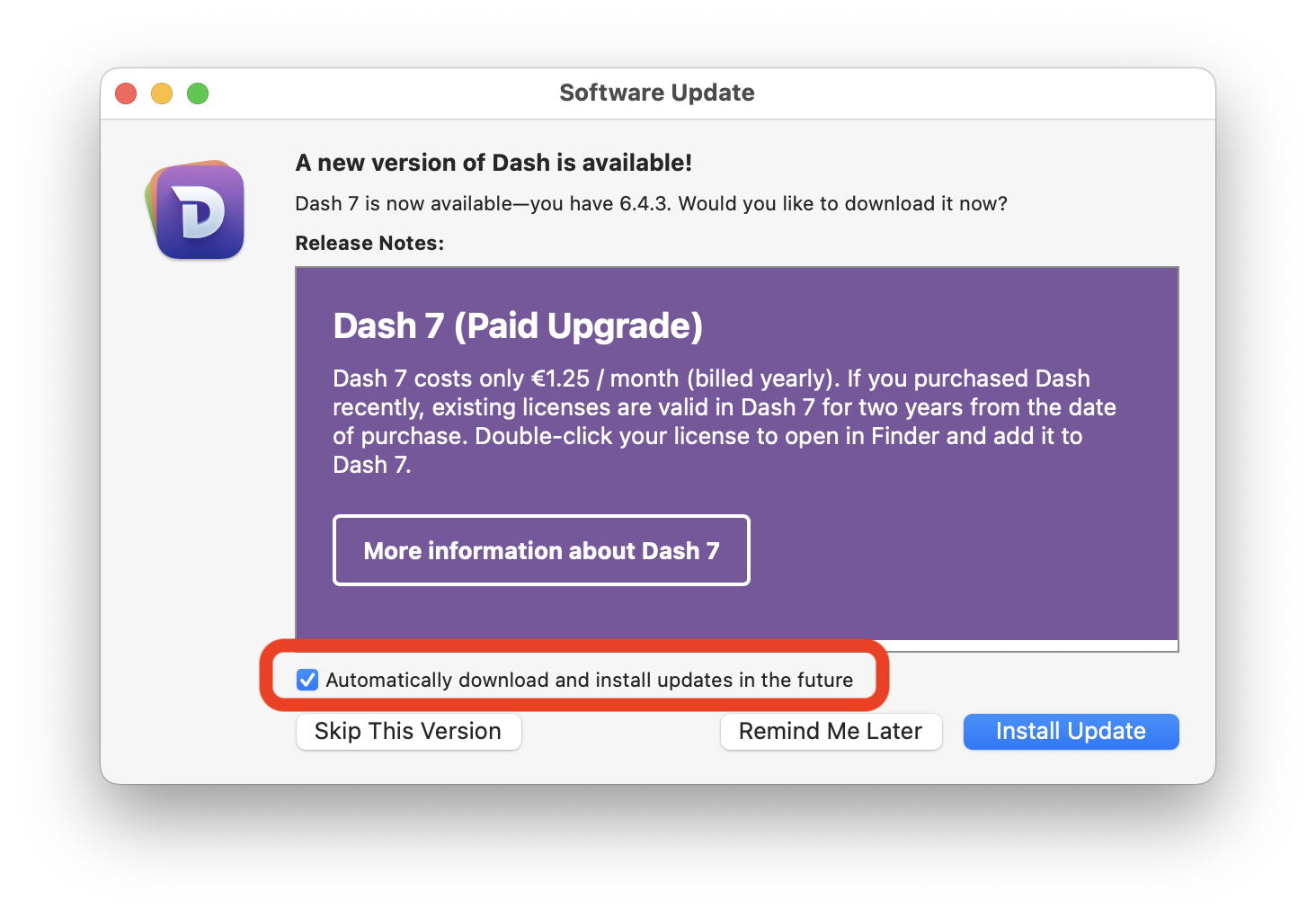The image size is (1316, 917).
Task: Choose Remind Me Later
Action: pyautogui.click(x=831, y=731)
